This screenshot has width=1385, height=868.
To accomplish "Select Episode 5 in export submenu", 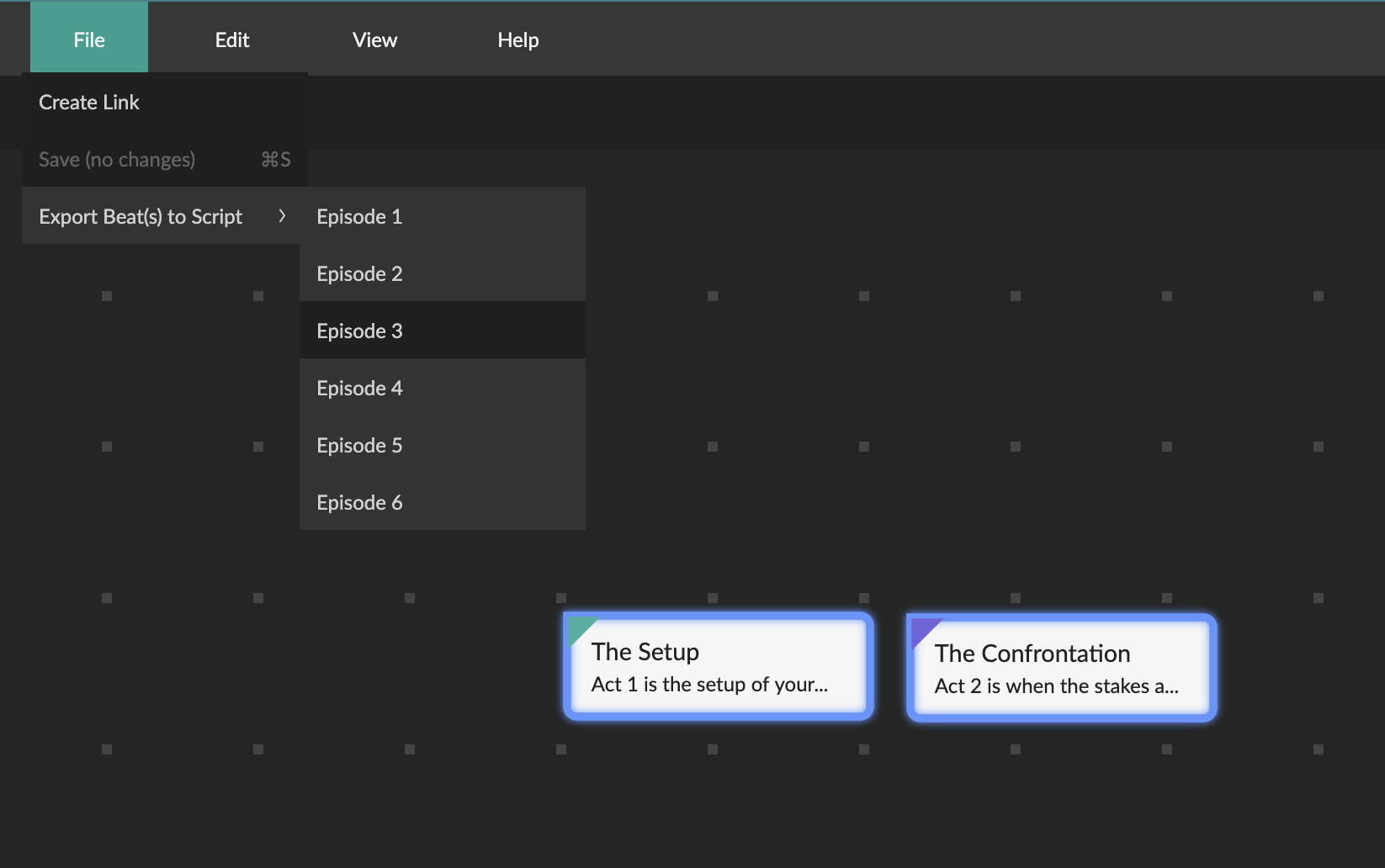I will point(443,445).
